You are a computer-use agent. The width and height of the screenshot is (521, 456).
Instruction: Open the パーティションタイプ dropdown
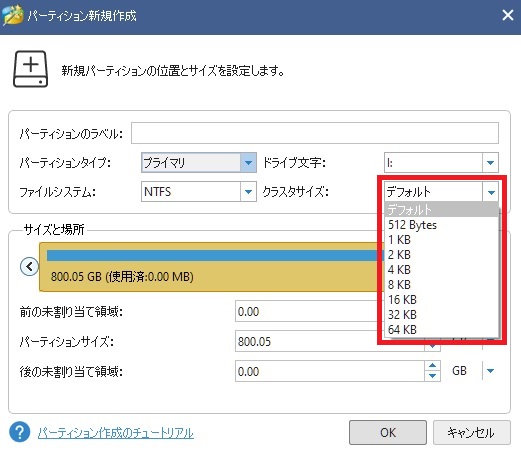248,163
